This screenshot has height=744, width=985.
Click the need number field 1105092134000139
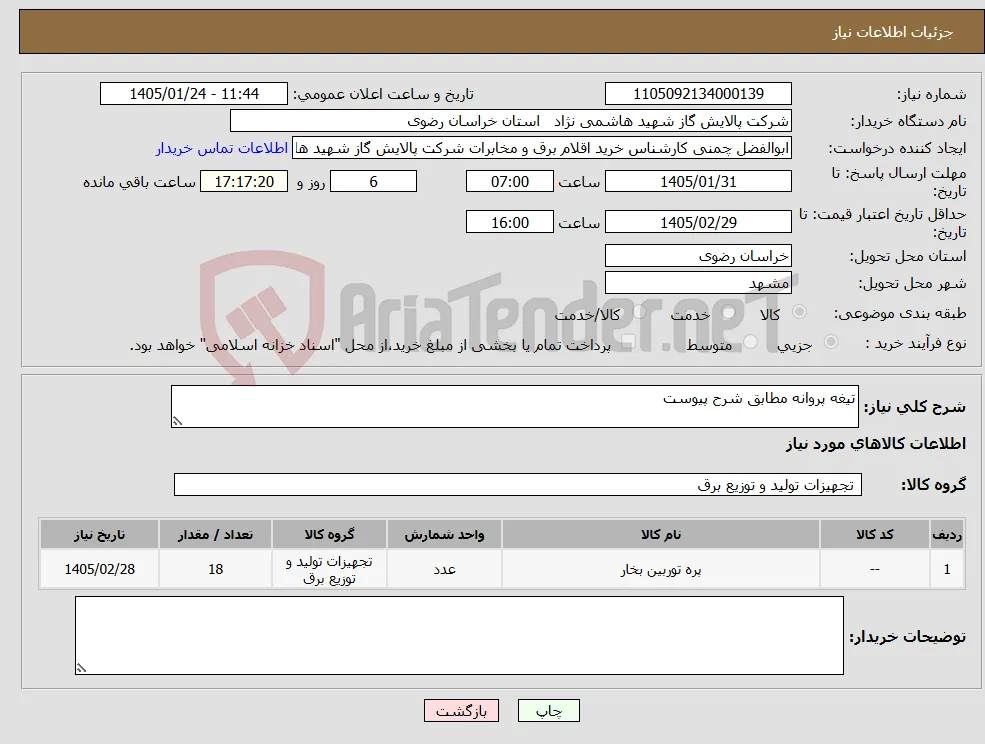[698, 94]
